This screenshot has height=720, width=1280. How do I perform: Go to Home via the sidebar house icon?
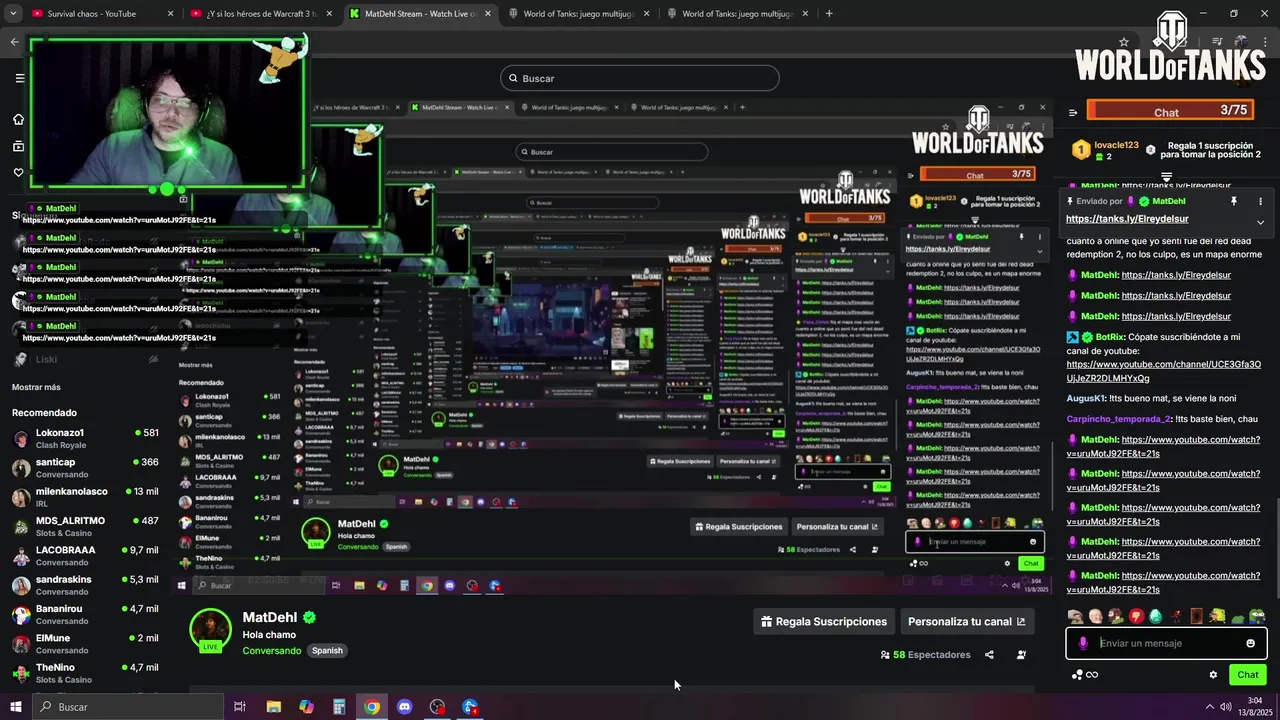tap(18, 120)
